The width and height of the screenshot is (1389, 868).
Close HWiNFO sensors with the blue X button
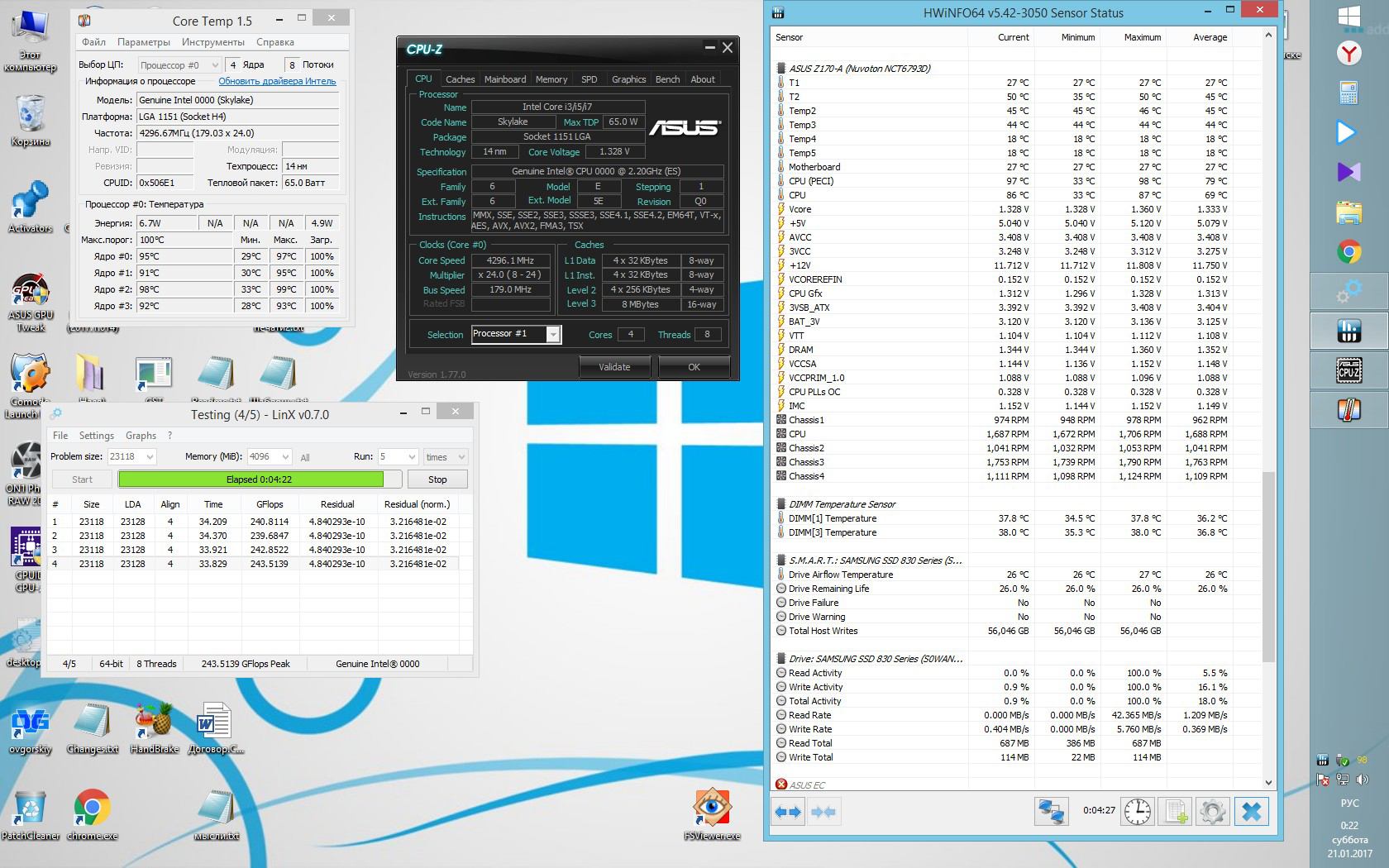[x=1252, y=812]
